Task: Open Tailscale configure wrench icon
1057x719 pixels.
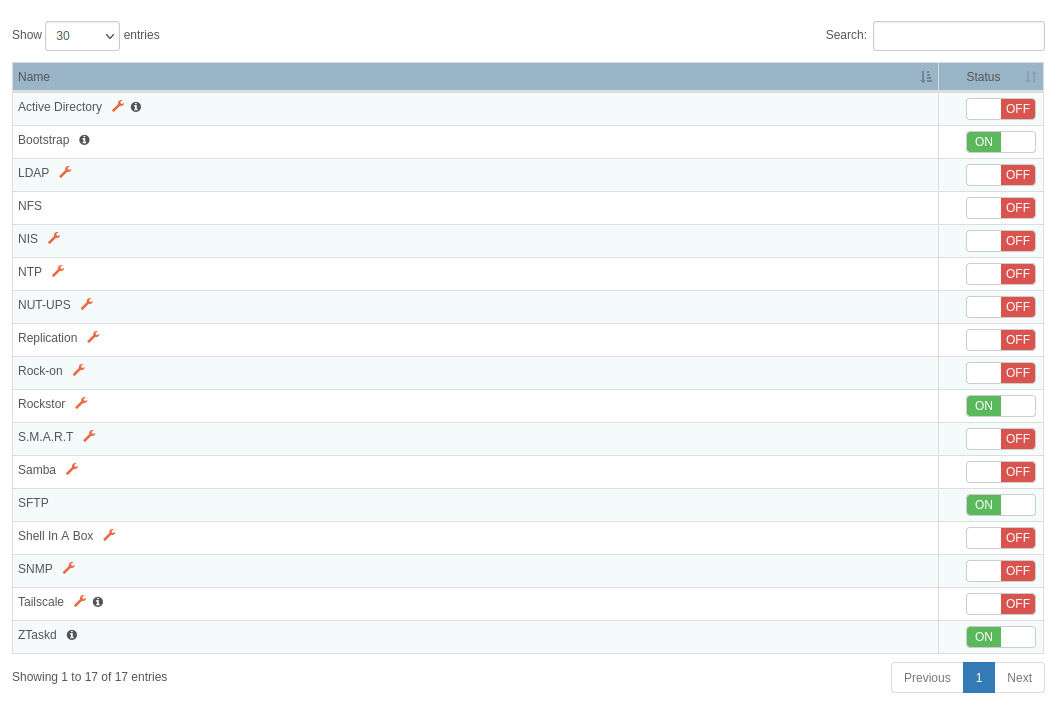Action: tap(80, 602)
